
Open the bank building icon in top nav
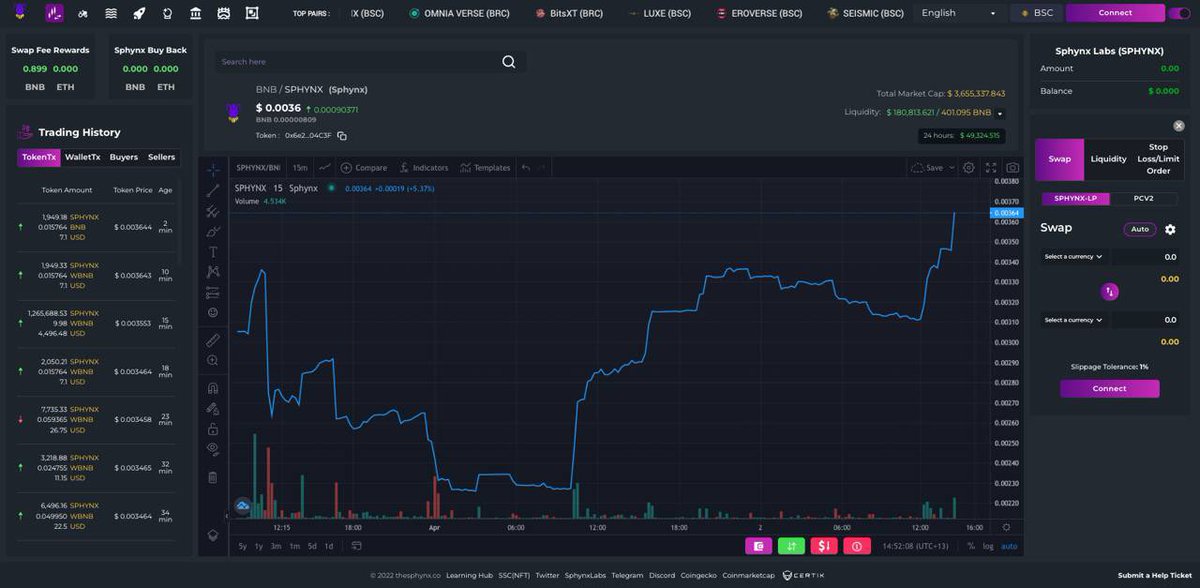tap(195, 13)
